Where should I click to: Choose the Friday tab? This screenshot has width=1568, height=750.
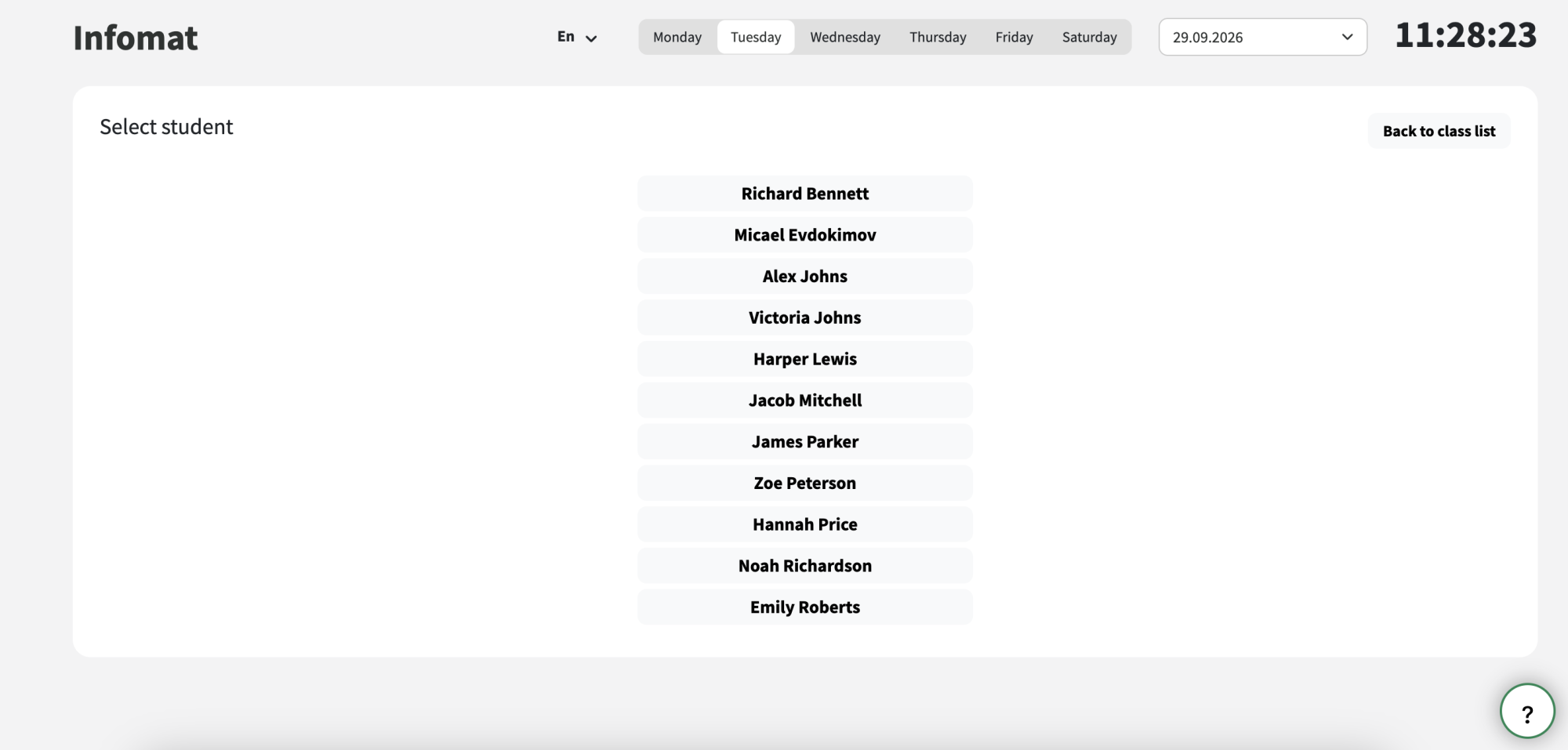(1014, 37)
